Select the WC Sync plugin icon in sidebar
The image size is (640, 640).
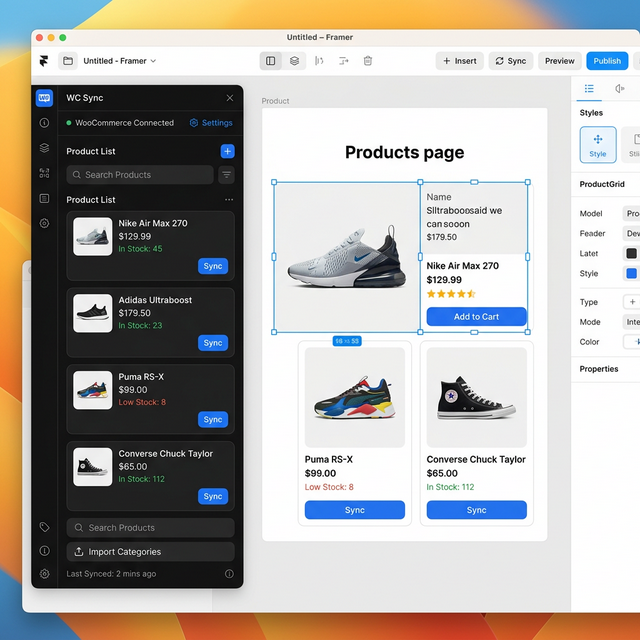tap(44, 98)
